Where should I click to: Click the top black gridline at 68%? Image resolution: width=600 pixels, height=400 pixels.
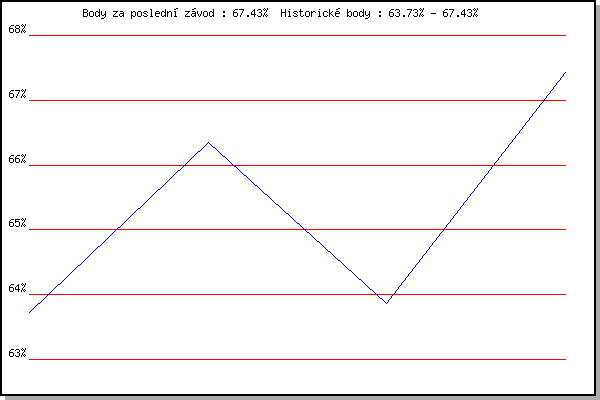pos(300,35)
